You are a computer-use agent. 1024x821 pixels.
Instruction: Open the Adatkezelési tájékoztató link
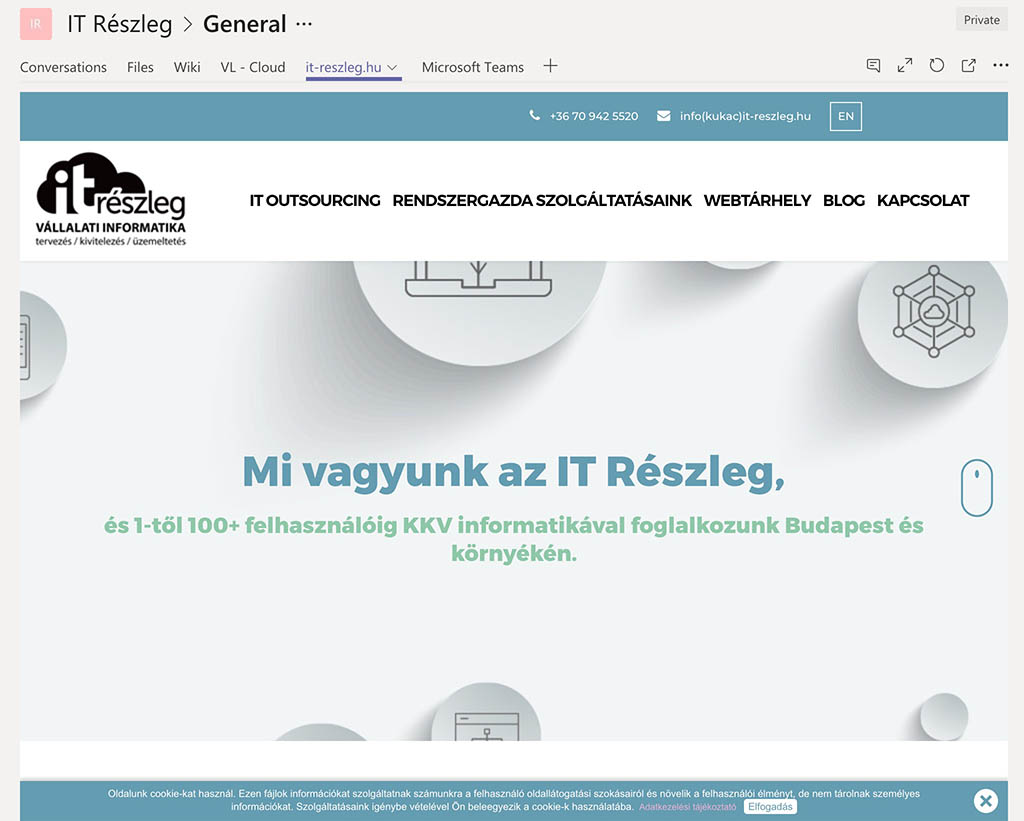[688, 807]
